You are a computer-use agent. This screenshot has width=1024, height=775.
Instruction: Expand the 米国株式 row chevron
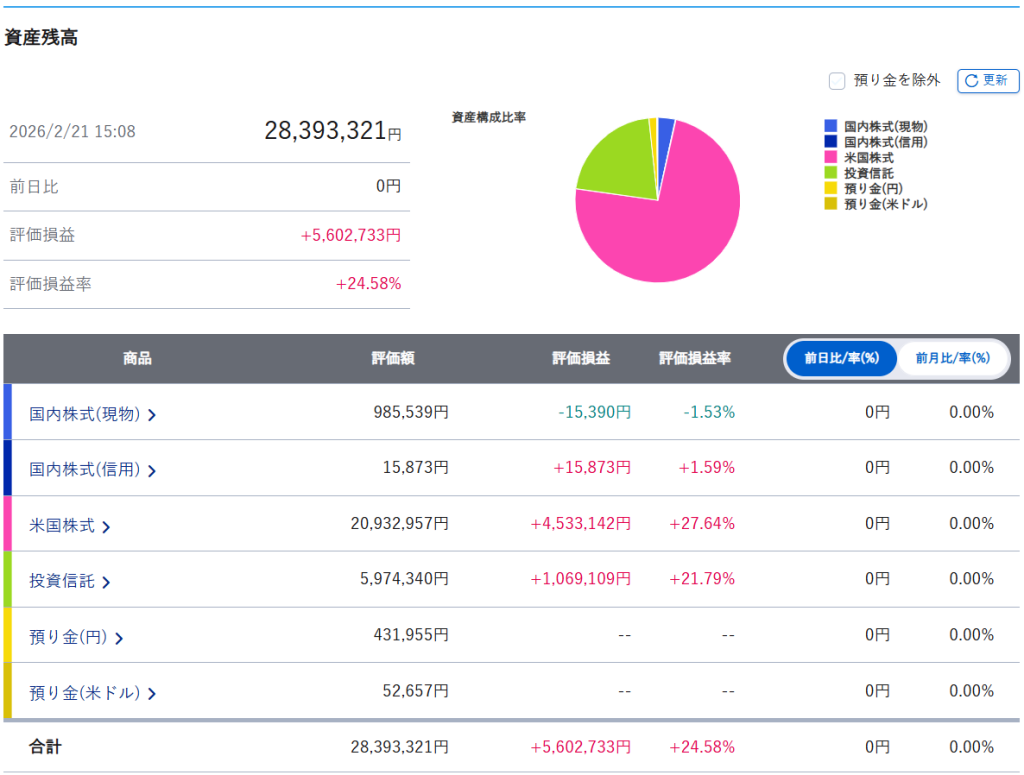pos(106,526)
